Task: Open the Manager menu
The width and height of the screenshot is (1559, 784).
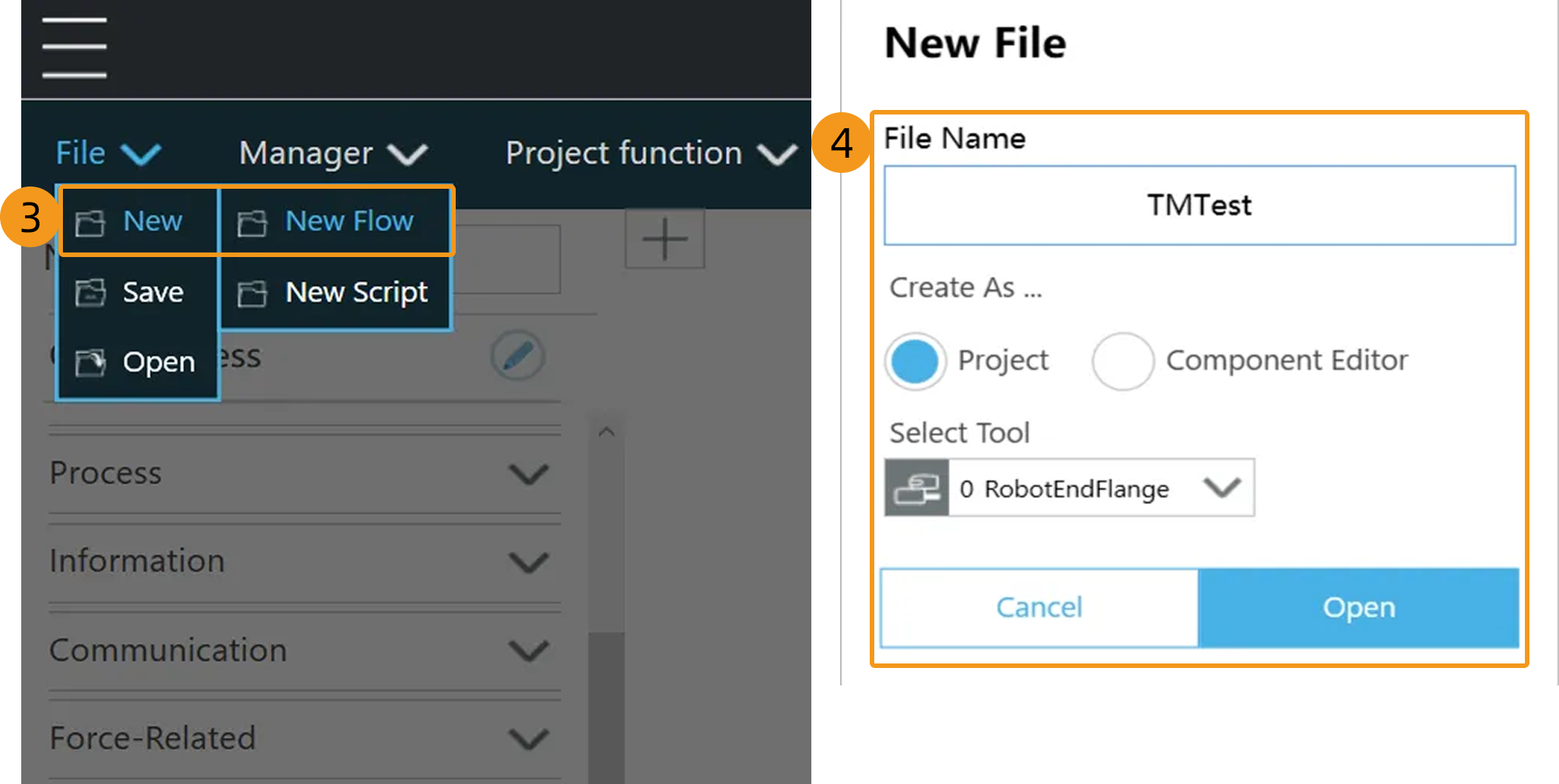Action: [333, 153]
